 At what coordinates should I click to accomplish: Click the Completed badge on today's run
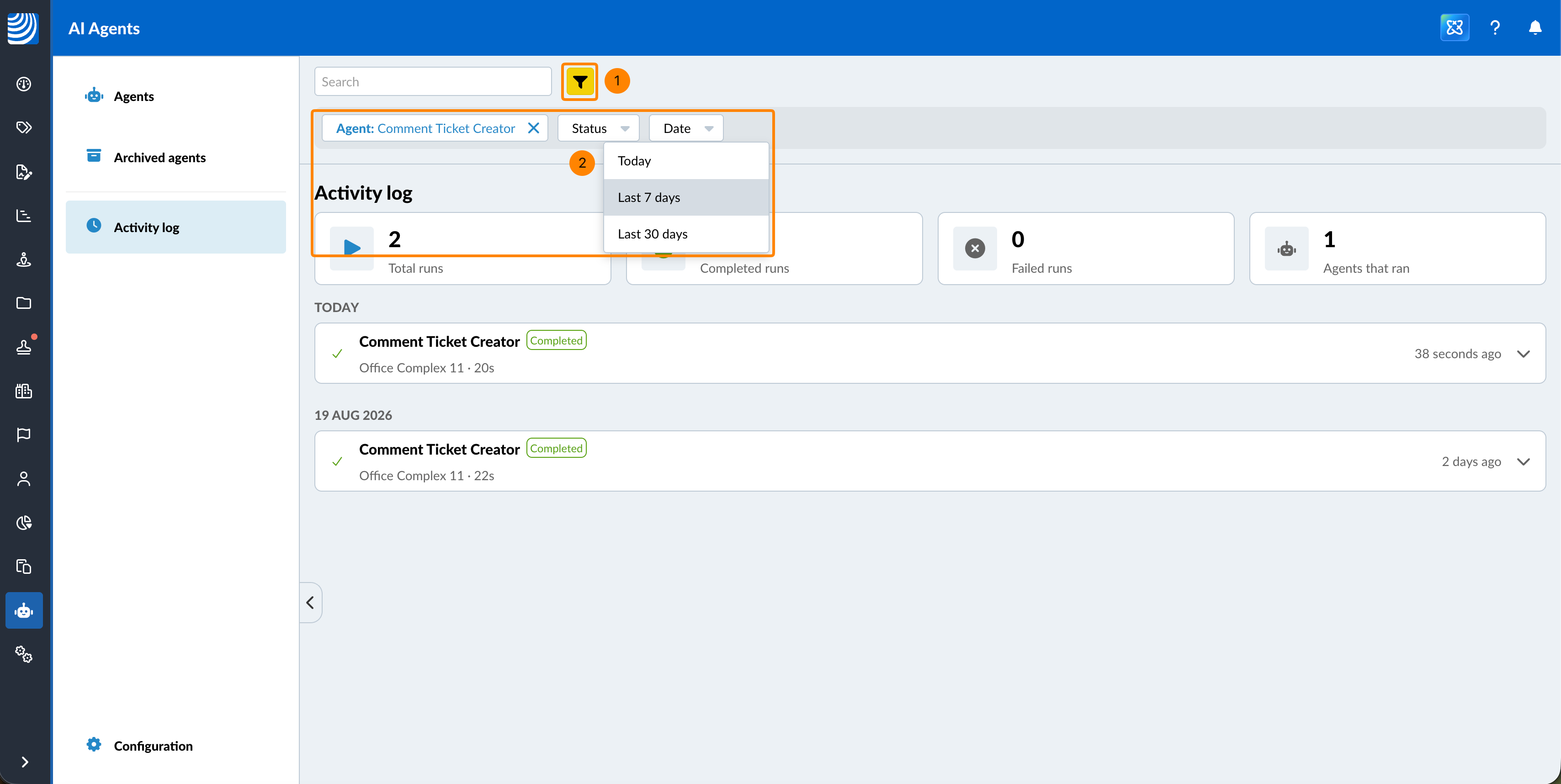click(556, 340)
